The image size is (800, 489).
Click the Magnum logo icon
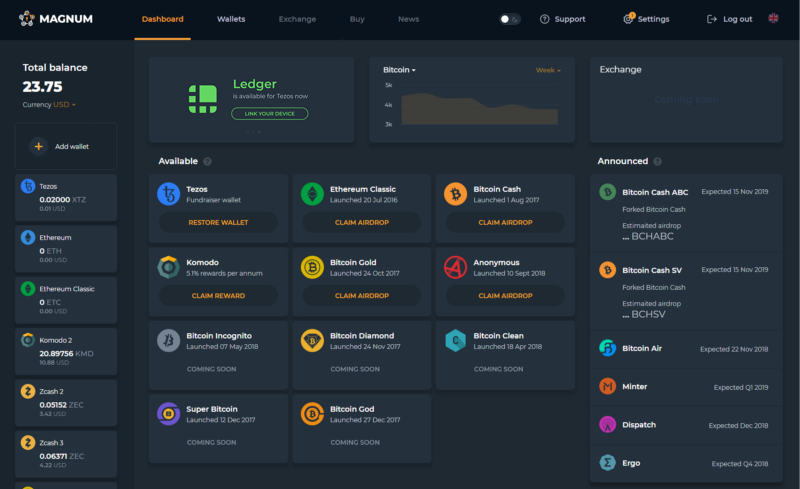(27, 18)
